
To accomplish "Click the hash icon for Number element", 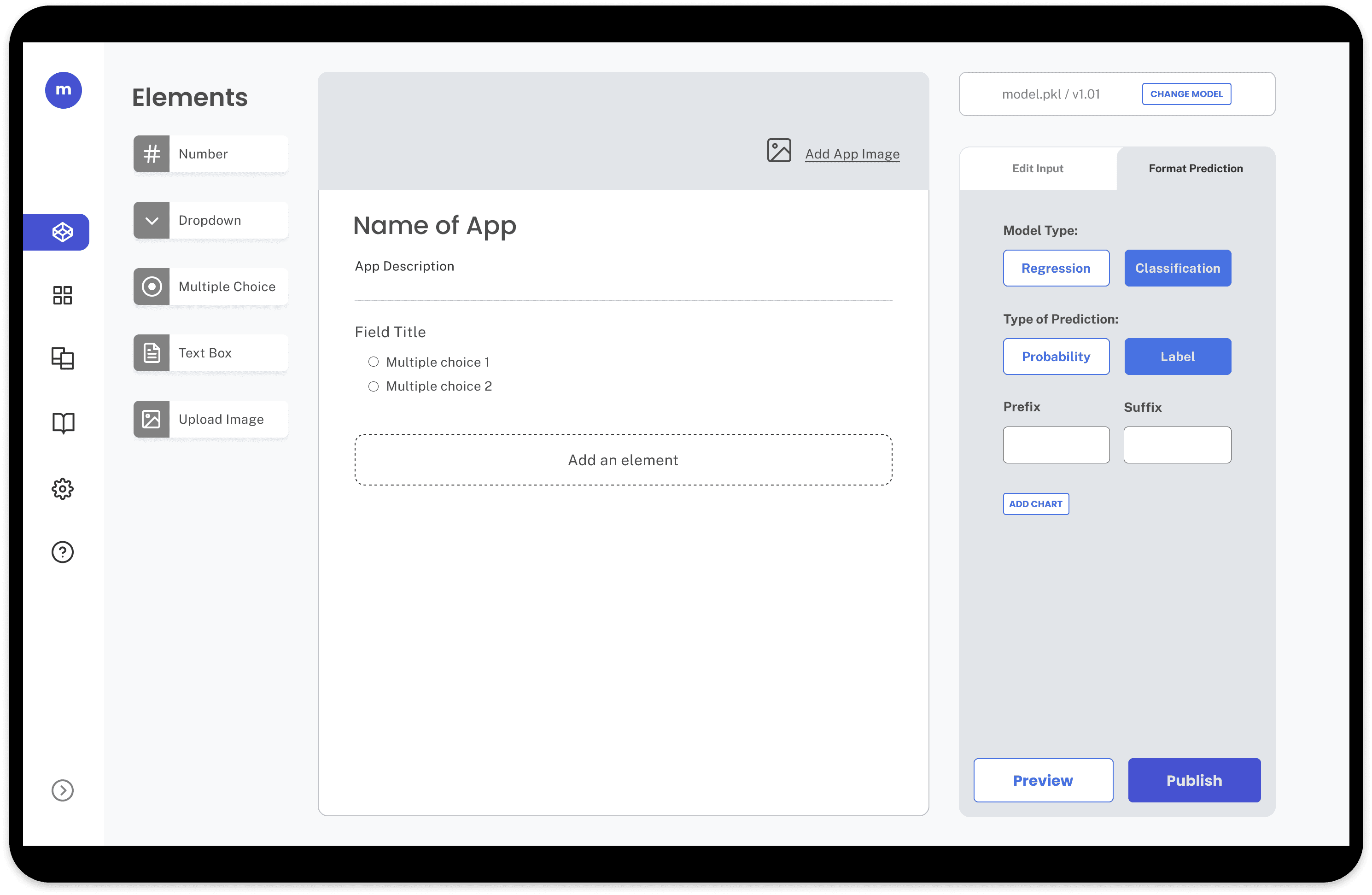I will pos(152,154).
